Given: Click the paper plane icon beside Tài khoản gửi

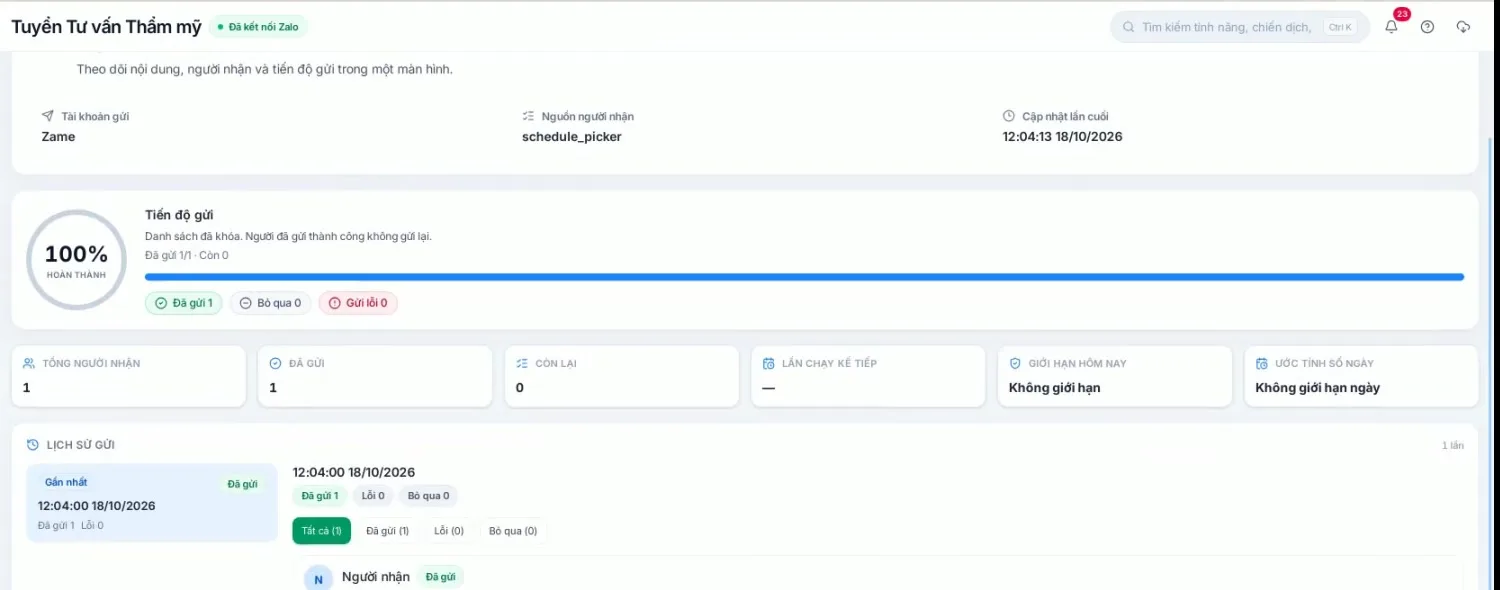Looking at the screenshot, I should tap(48, 116).
